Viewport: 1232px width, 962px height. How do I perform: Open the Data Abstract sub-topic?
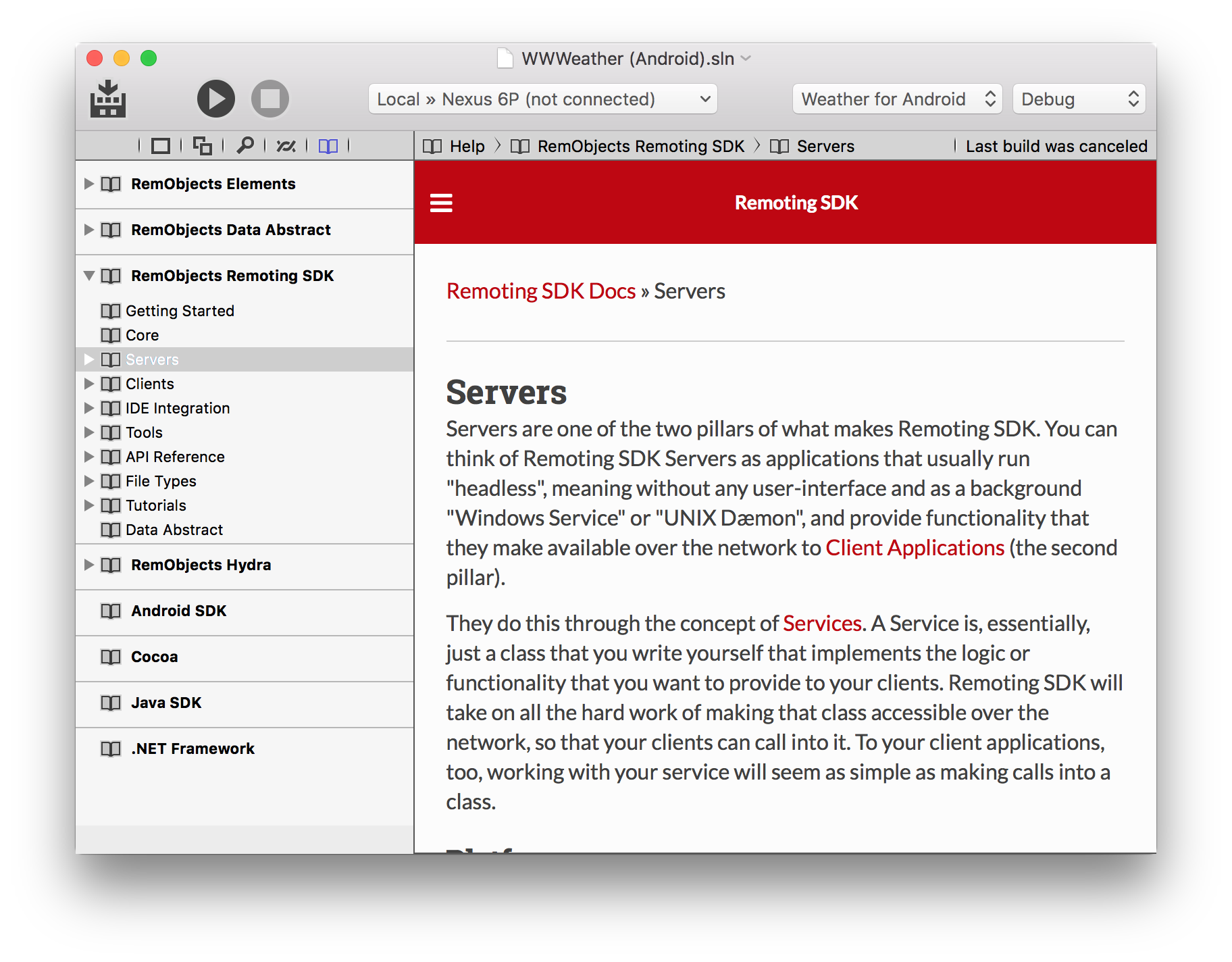tap(174, 530)
